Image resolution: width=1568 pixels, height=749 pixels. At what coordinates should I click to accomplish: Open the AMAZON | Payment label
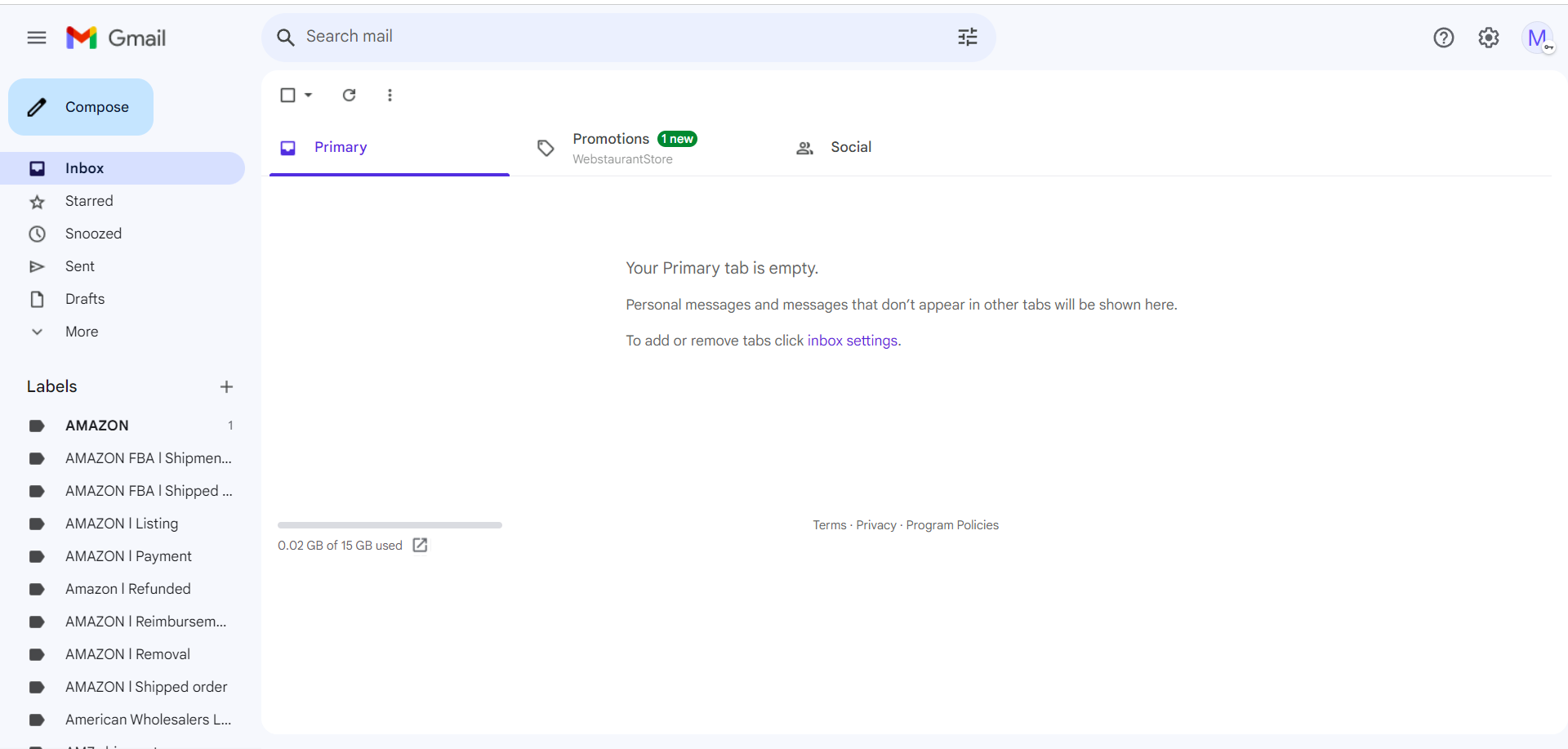pyautogui.click(x=122, y=556)
